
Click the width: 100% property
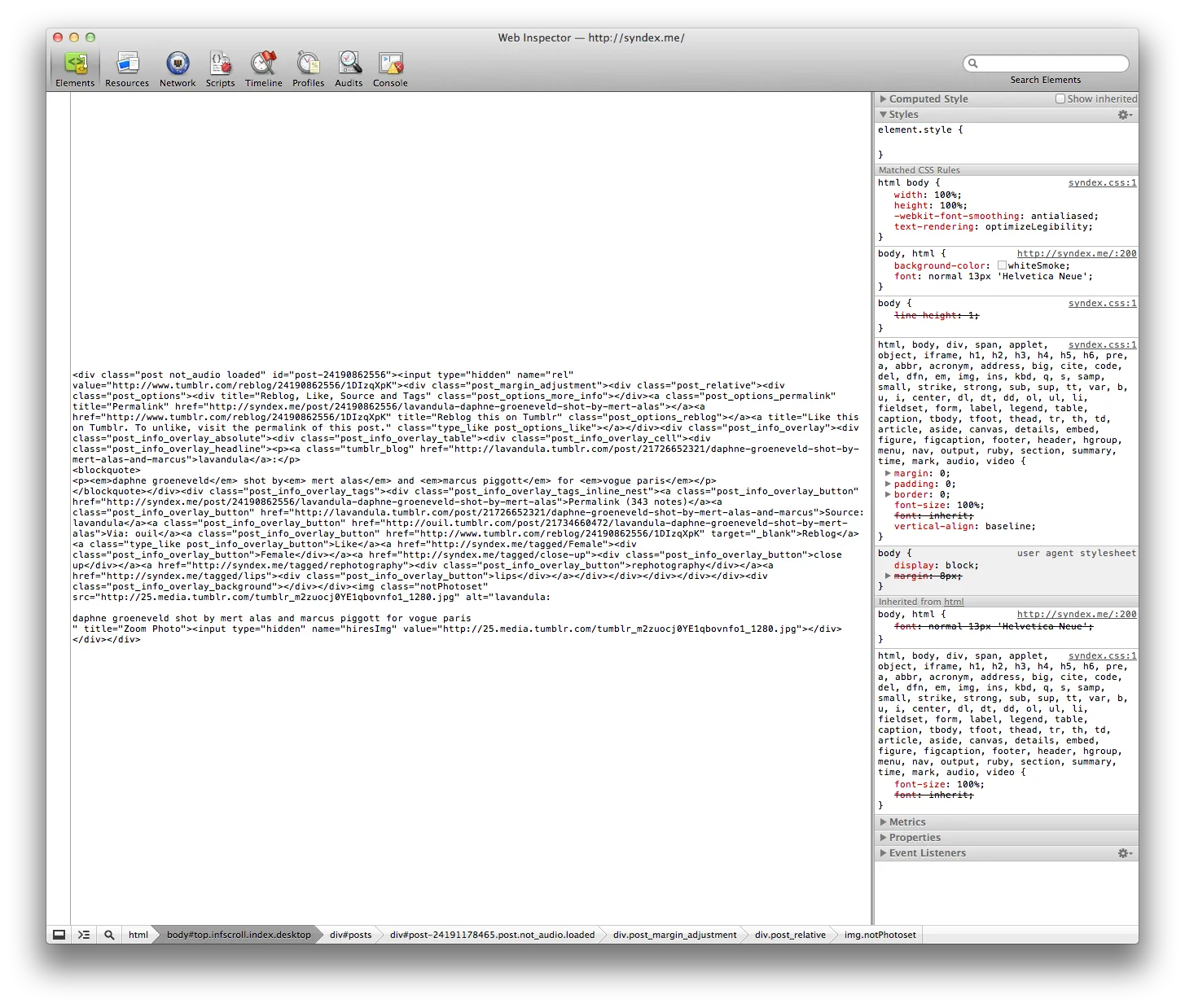[x=928, y=195]
